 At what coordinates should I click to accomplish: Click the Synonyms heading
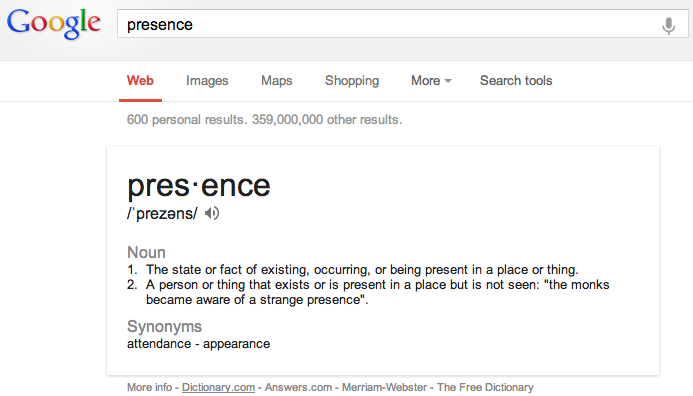(164, 327)
